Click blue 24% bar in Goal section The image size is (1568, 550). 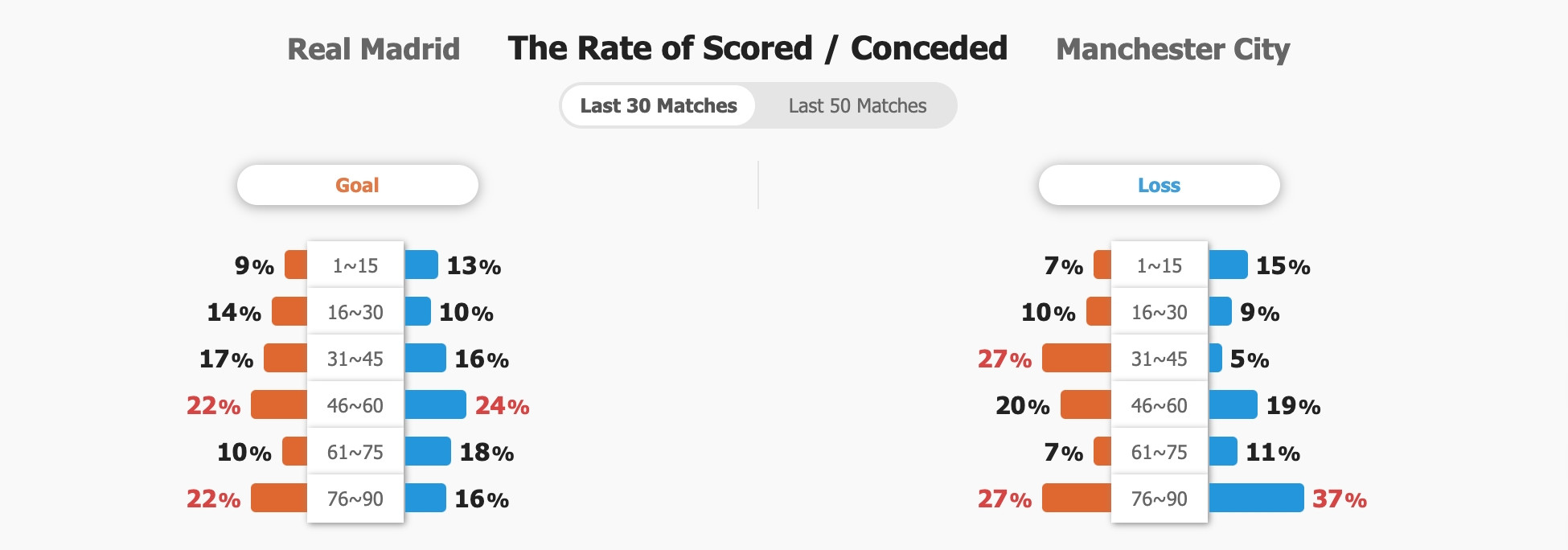[x=435, y=404]
